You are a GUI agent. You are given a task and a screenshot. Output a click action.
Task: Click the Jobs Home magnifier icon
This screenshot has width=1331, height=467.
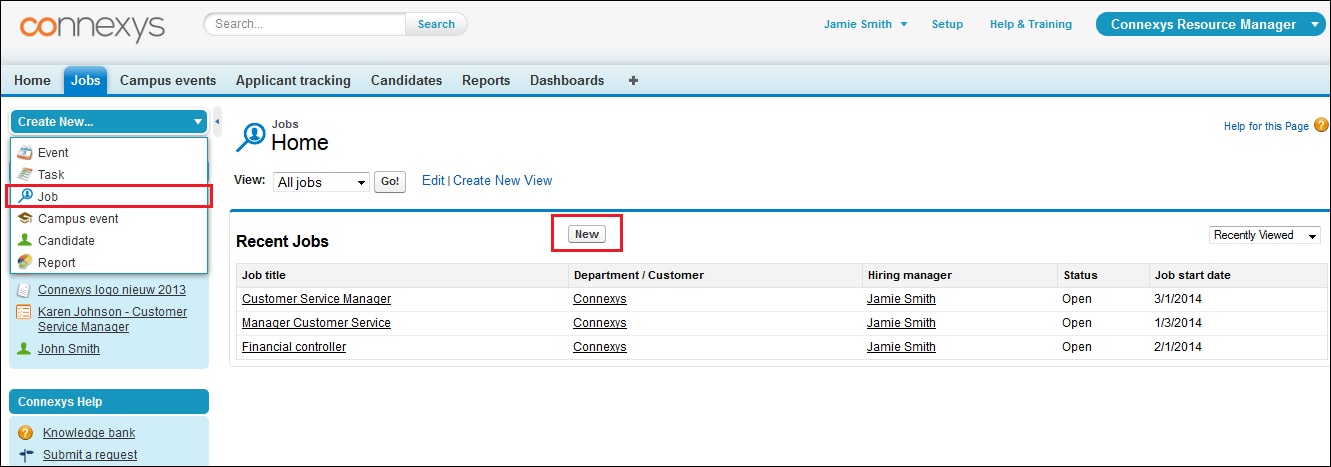[x=250, y=137]
